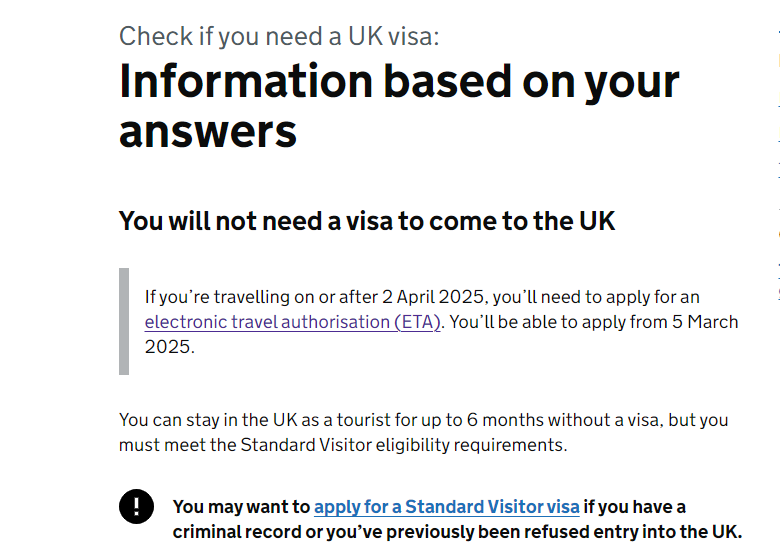
Task: Open the electronic travel authorisation (ETA) link
Action: point(292,322)
